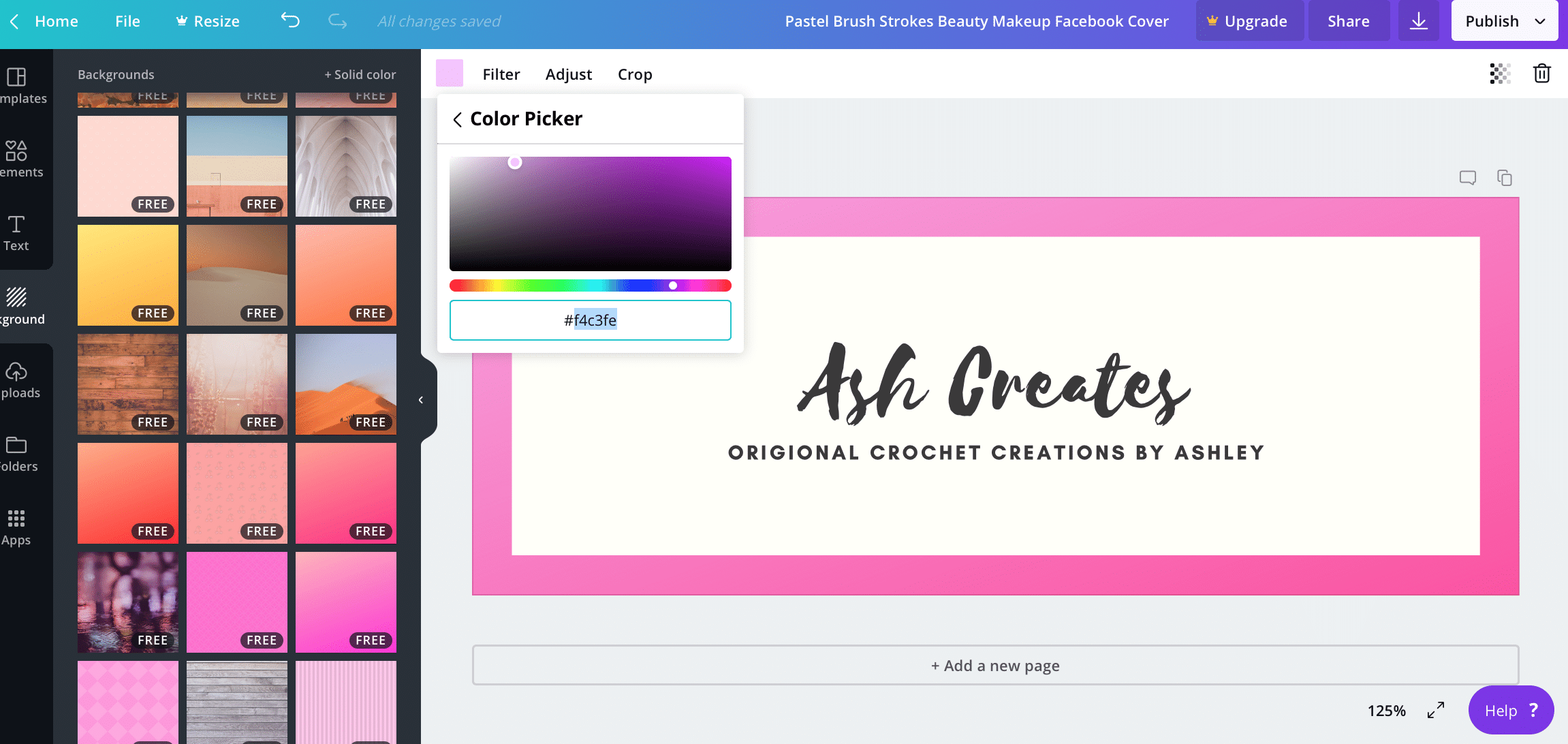
Task: Go back from the Color Picker
Action: click(x=457, y=119)
